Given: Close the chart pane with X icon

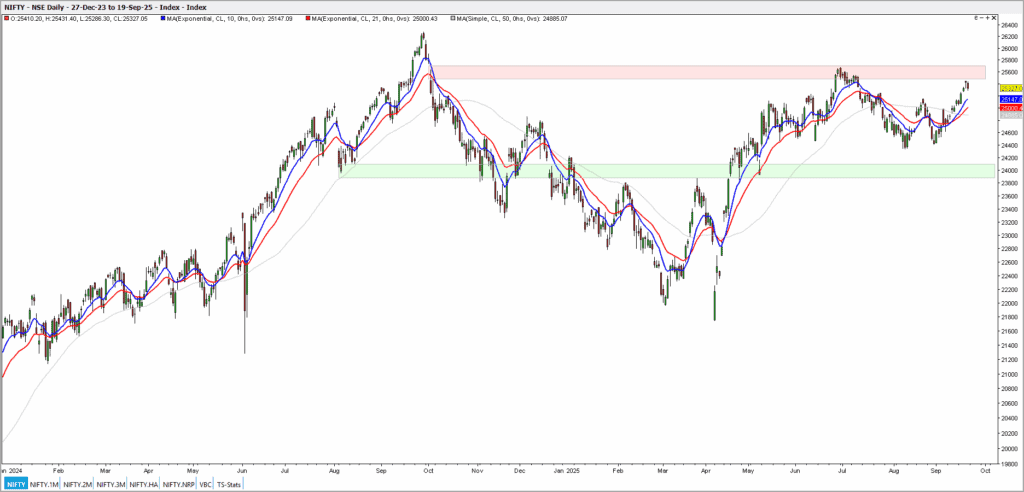Looking at the screenshot, I should (x=994, y=17).
